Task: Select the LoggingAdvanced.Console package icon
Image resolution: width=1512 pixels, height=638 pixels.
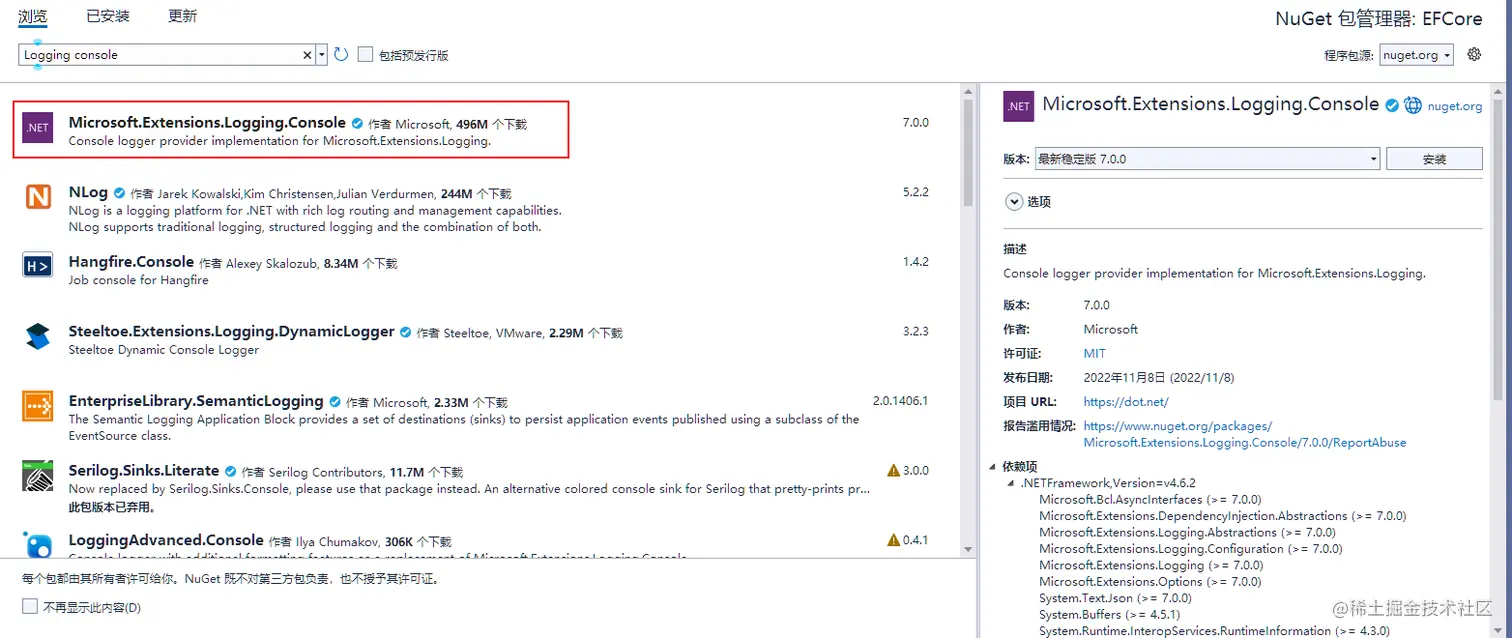Action: pyautogui.click(x=38, y=544)
